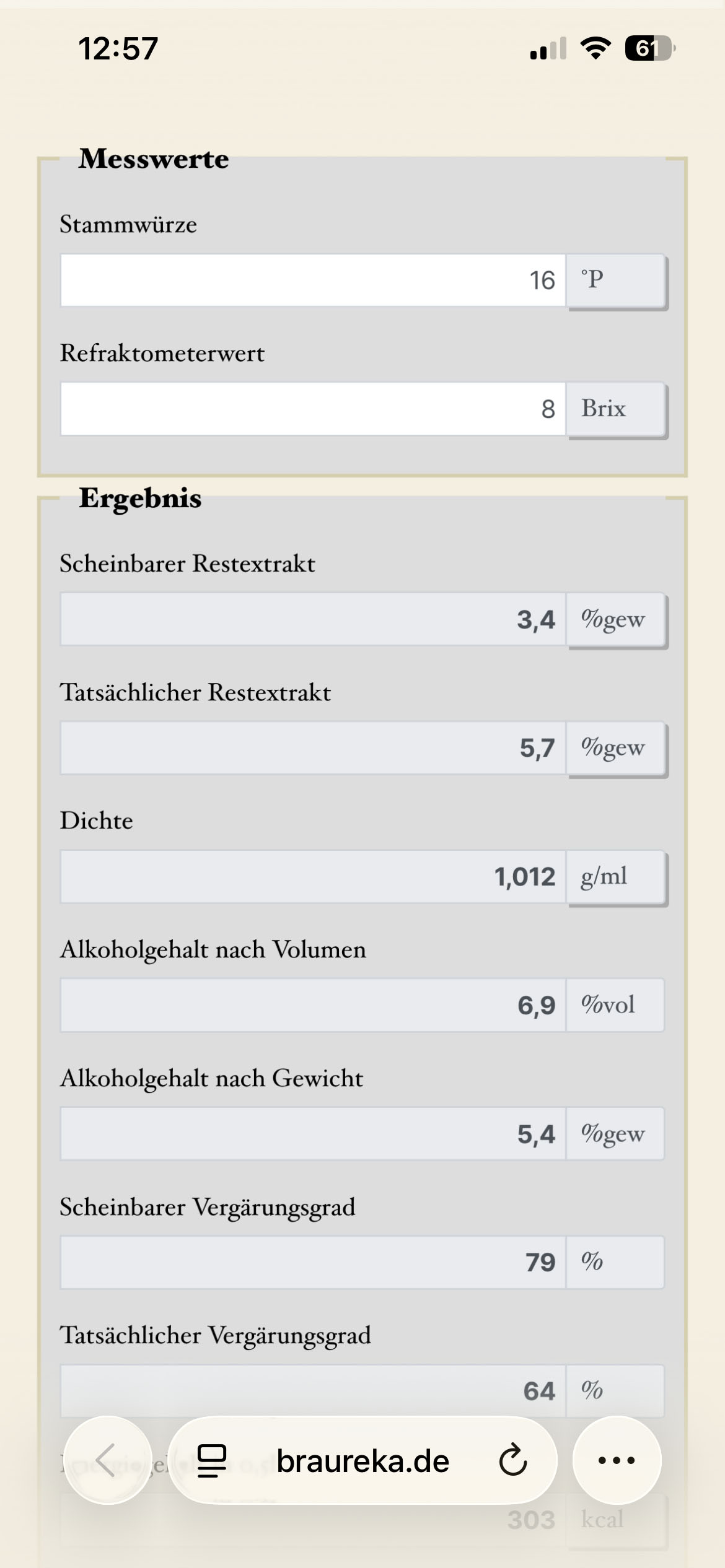725x1568 pixels.
Task: Change Scheinbarer Restextrakt %gew unit
Action: pyautogui.click(x=617, y=620)
